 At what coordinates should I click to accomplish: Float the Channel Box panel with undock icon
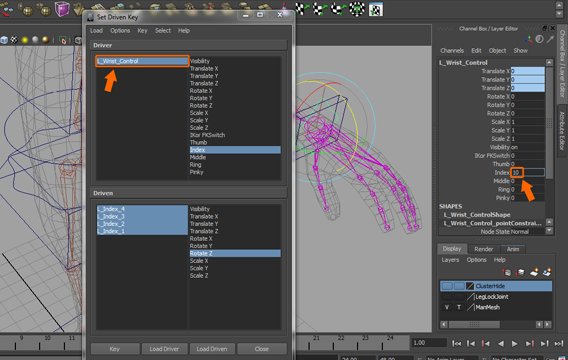point(545,28)
